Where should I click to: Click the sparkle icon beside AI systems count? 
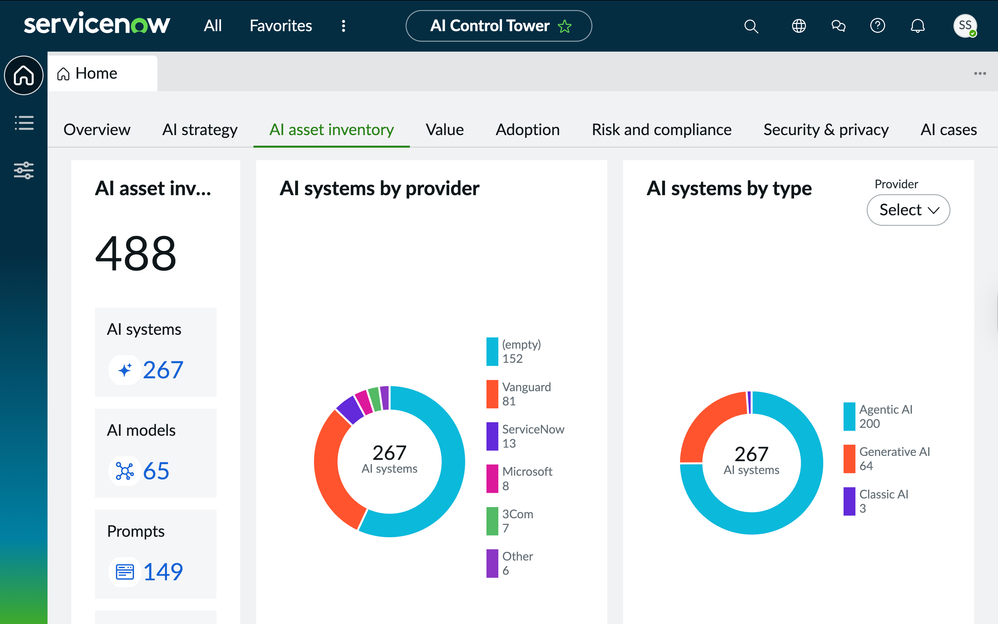(x=123, y=370)
